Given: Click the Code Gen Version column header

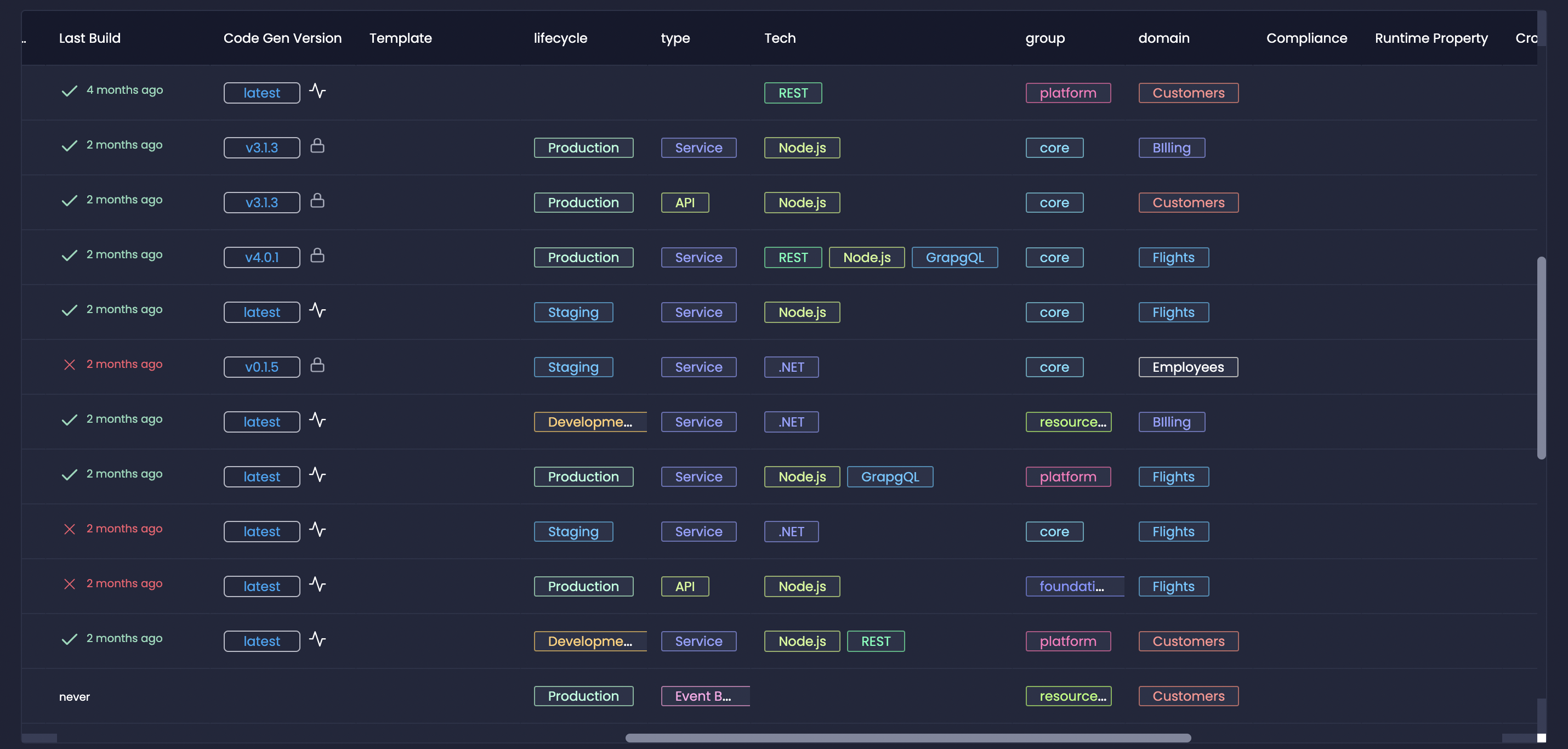Looking at the screenshot, I should [282, 38].
